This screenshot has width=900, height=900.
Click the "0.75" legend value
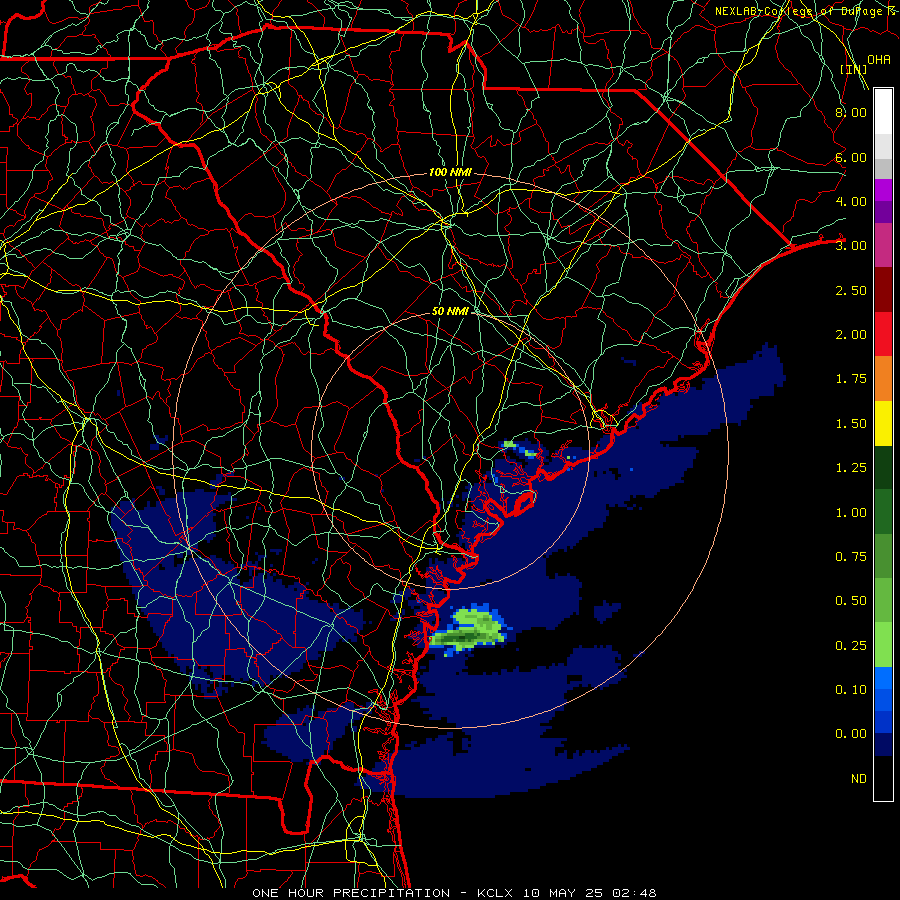point(851,557)
